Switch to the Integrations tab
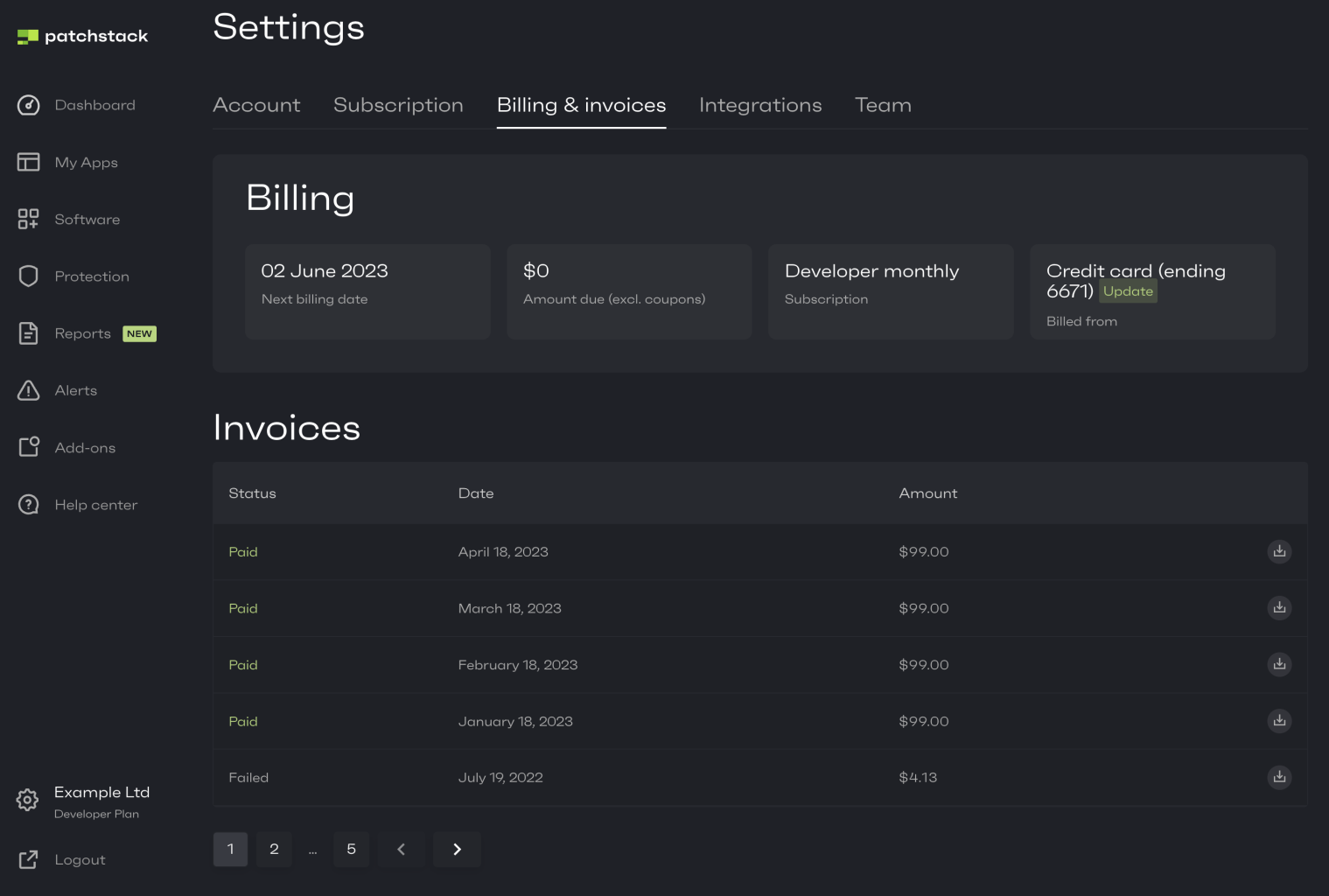The width and height of the screenshot is (1329, 896). [760, 105]
